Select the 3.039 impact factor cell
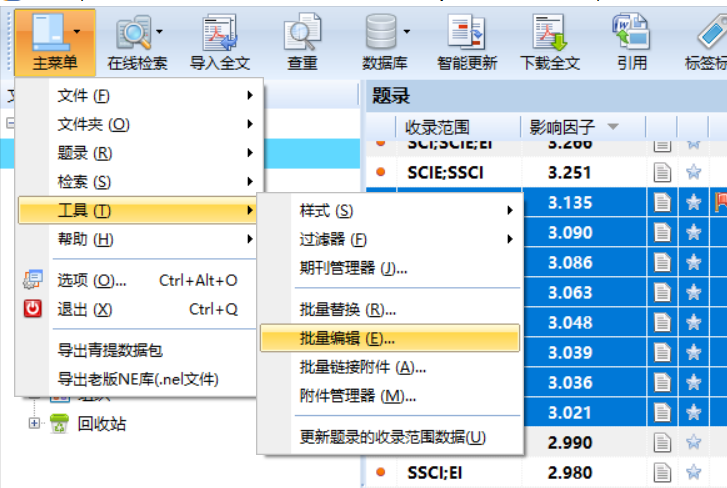The width and height of the screenshot is (727, 488). point(570,353)
